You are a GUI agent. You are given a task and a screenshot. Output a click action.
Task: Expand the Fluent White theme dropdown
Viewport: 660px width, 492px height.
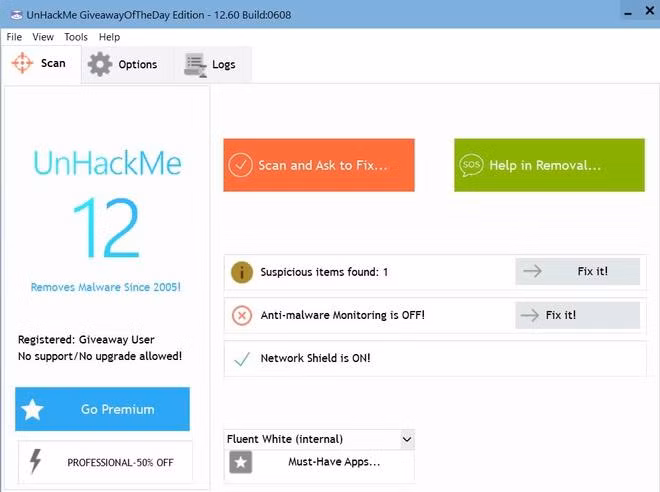(x=406, y=439)
